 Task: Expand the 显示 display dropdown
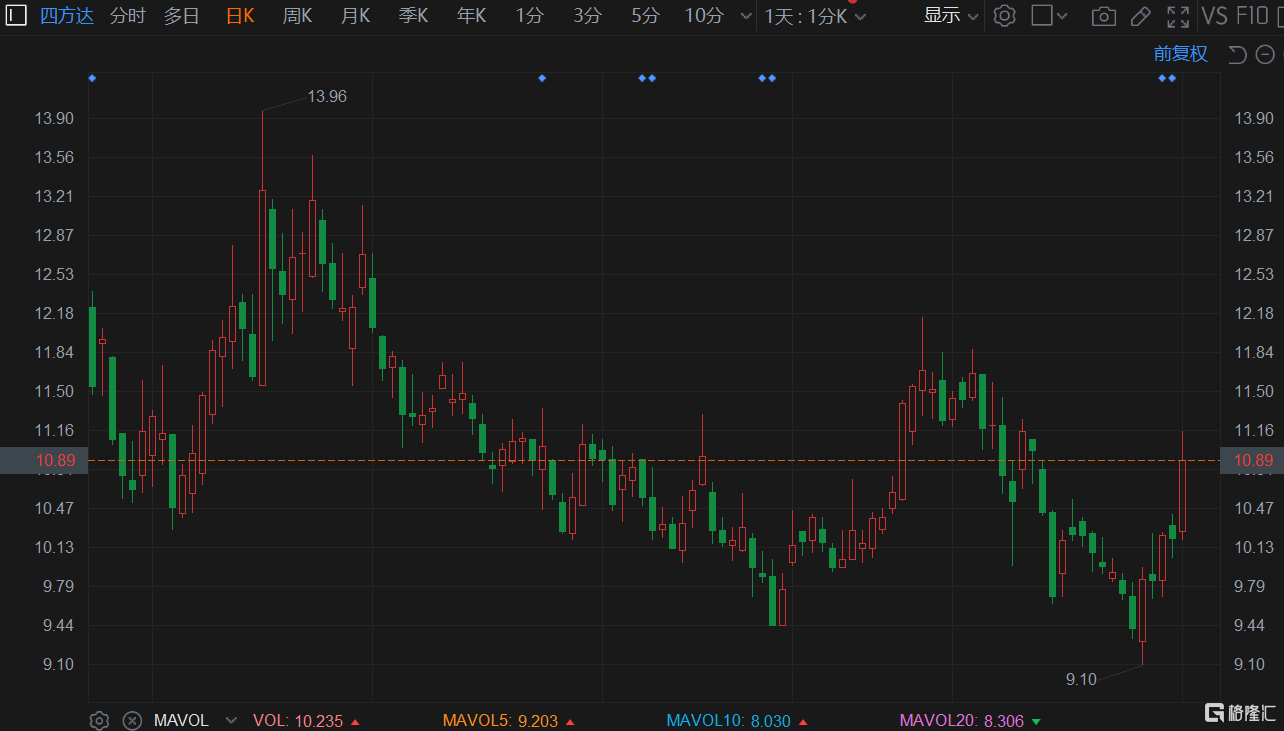951,15
